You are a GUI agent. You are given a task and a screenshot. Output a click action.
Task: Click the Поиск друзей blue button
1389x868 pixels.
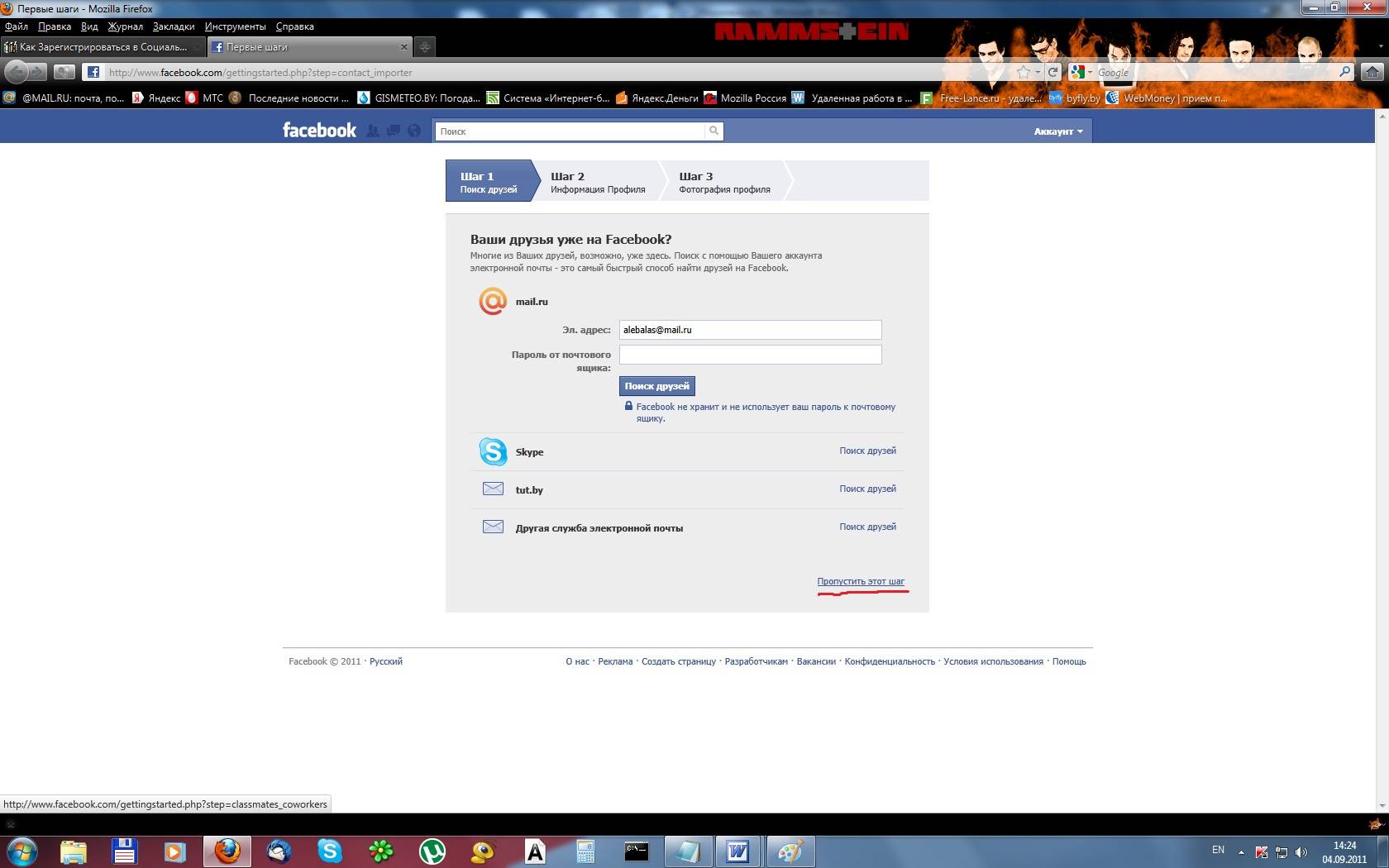coord(657,386)
